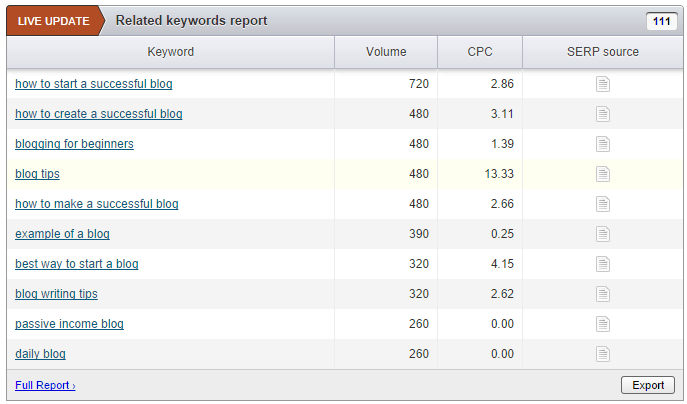Open SERP source icon for 'example of a blog'
687x404 pixels.
point(602,234)
